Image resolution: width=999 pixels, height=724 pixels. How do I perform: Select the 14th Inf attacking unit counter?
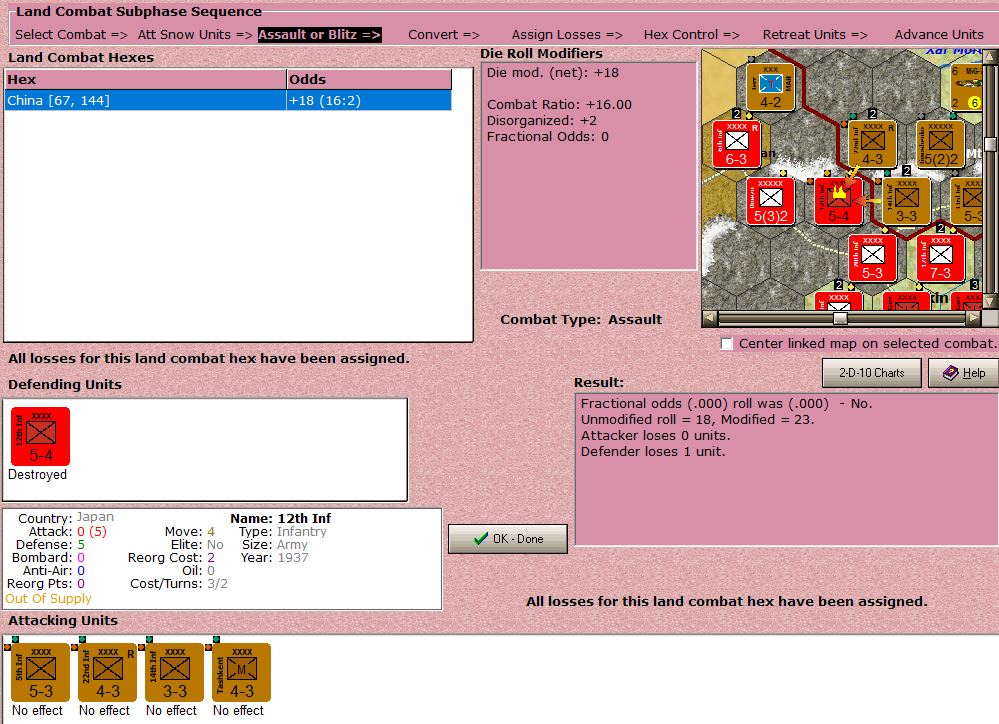coord(174,672)
